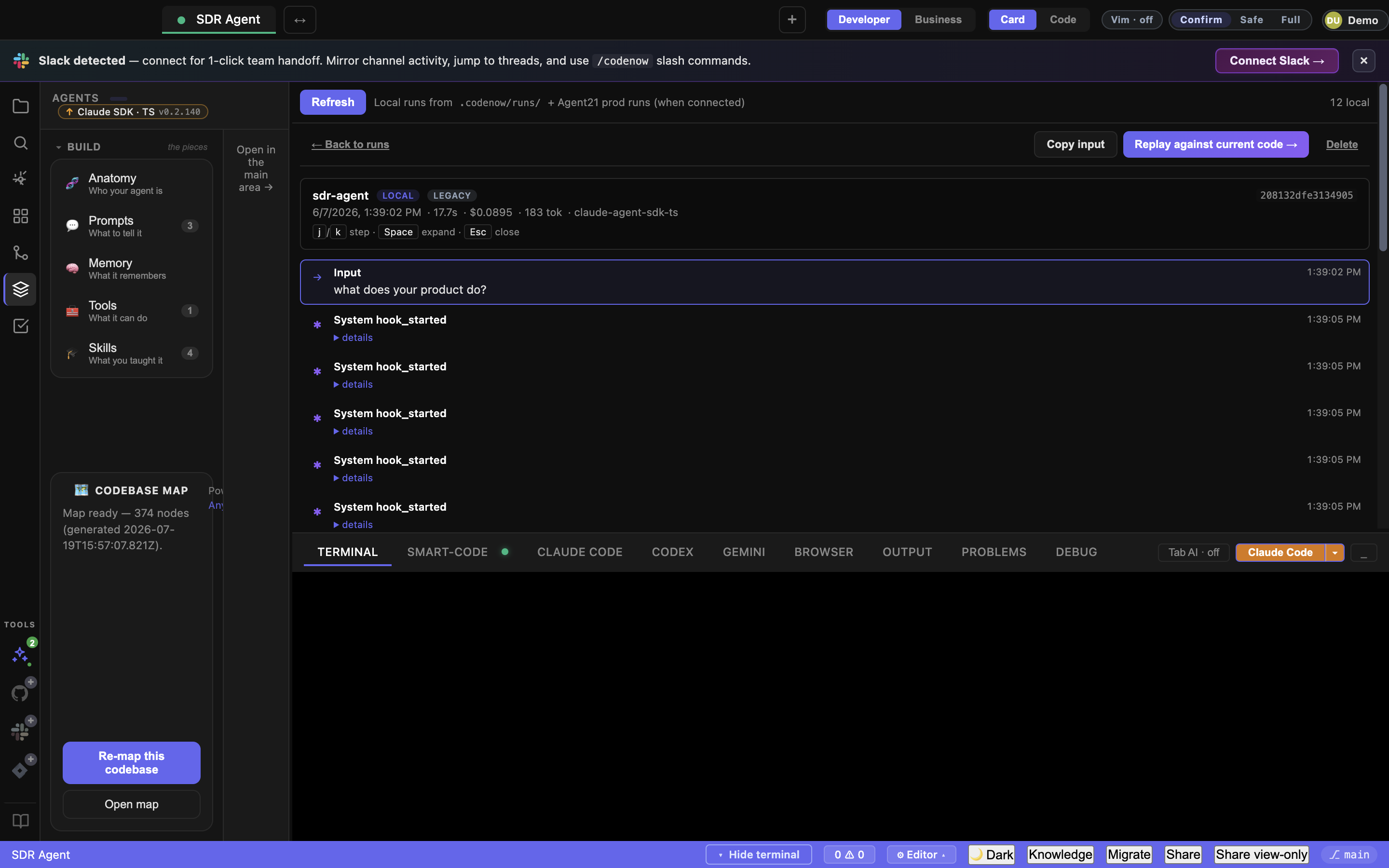Connect the GitHub tool icon
Screen dimensions: 1389x868
tap(20, 693)
